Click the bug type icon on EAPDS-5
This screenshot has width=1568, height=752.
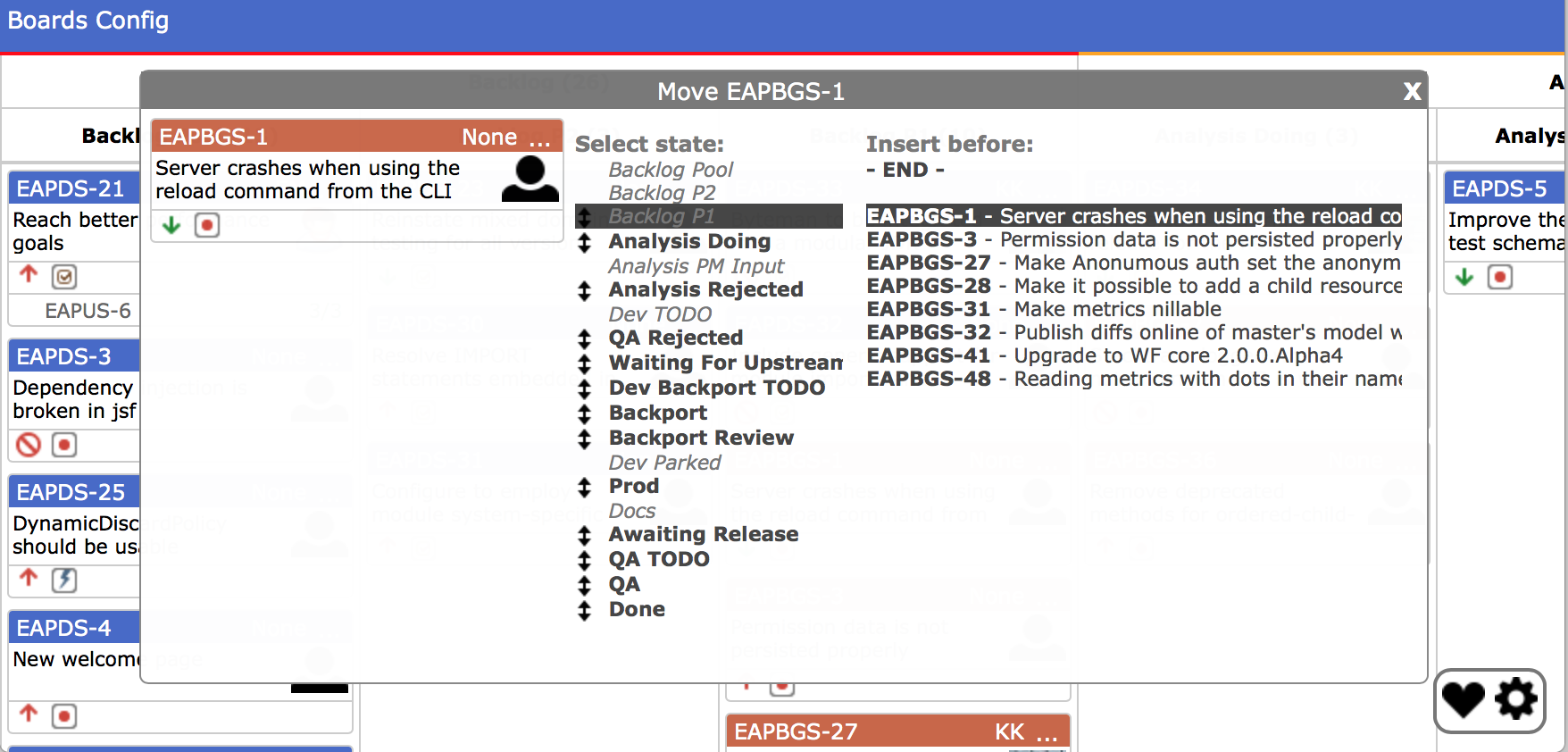click(1500, 278)
